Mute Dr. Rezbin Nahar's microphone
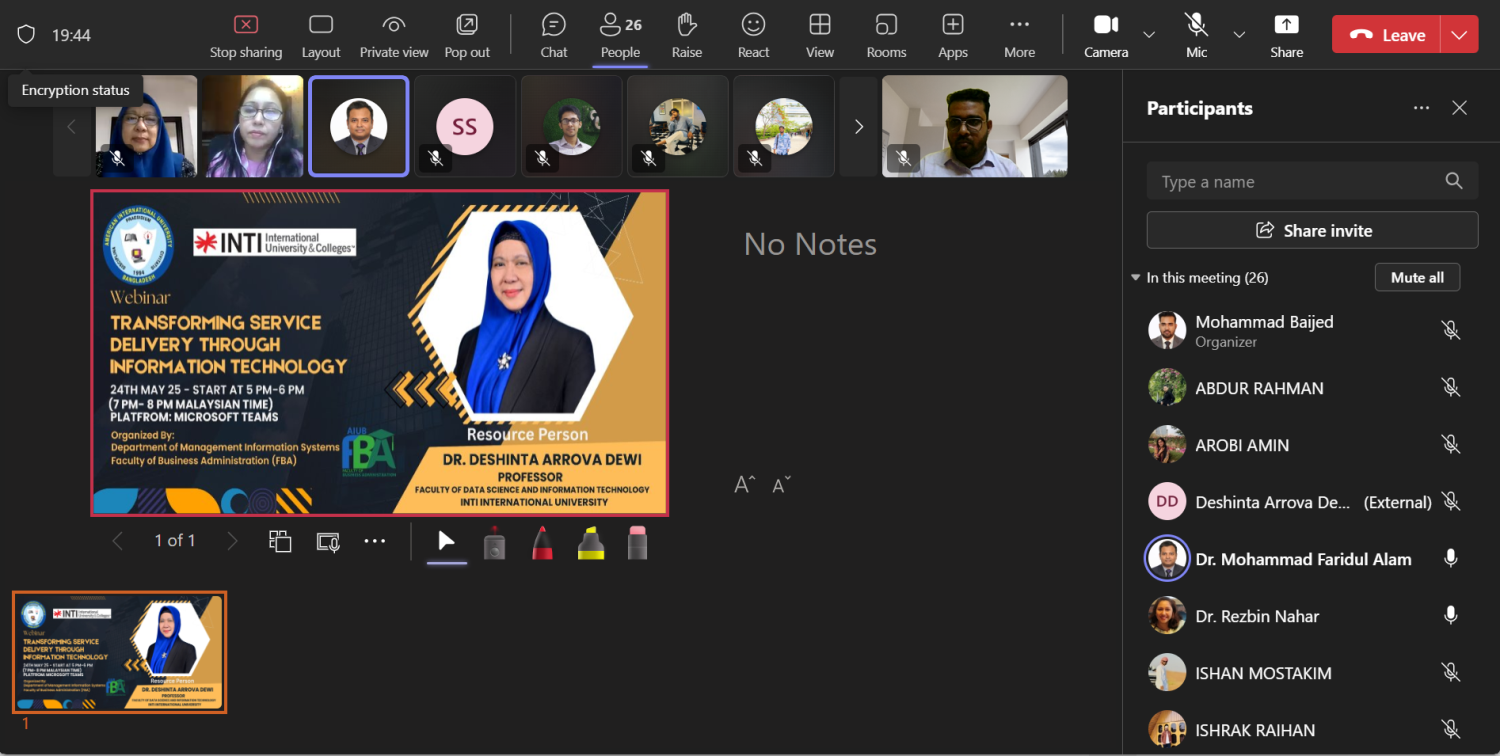The width and height of the screenshot is (1500, 756). pyautogui.click(x=1450, y=616)
